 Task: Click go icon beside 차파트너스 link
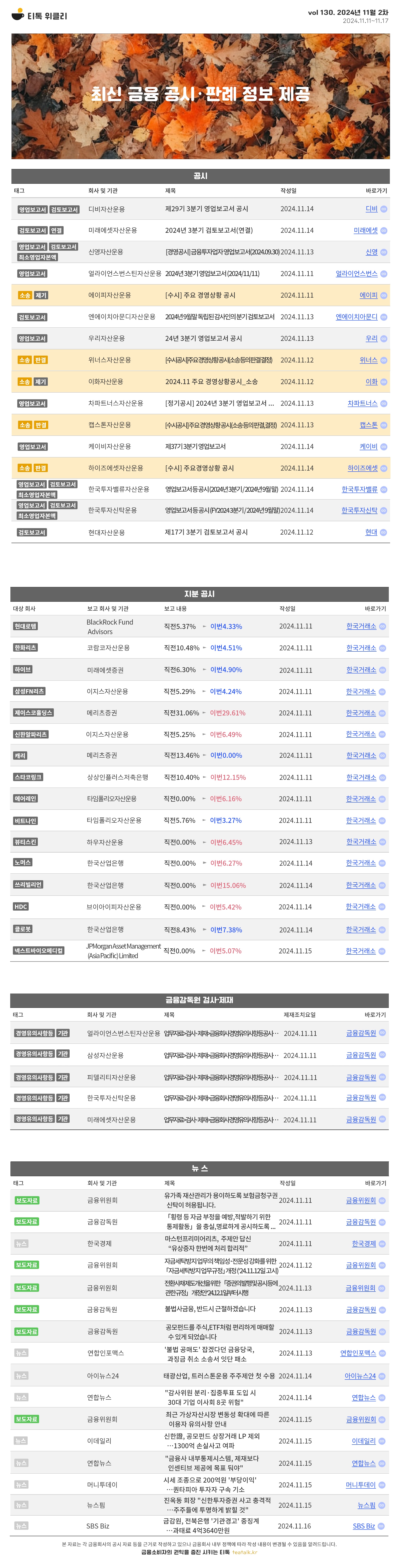coord(384,404)
